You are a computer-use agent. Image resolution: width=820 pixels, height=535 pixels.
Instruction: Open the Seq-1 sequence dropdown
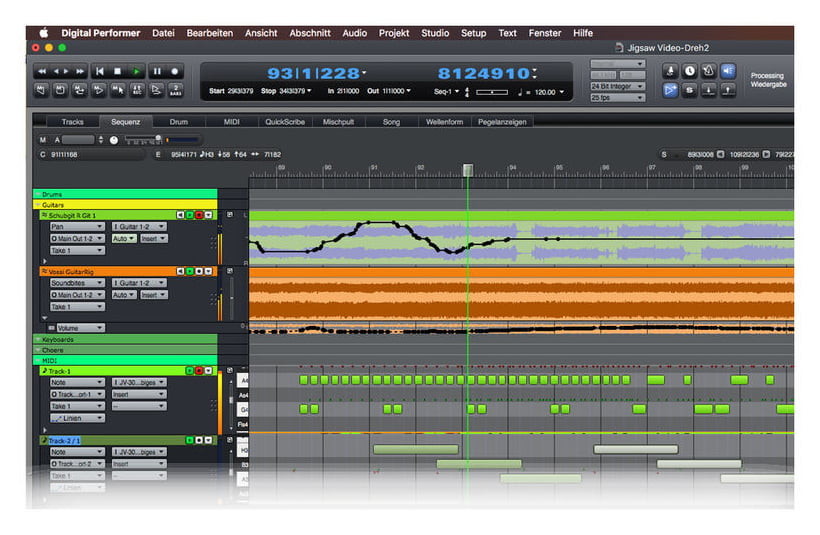(x=446, y=92)
